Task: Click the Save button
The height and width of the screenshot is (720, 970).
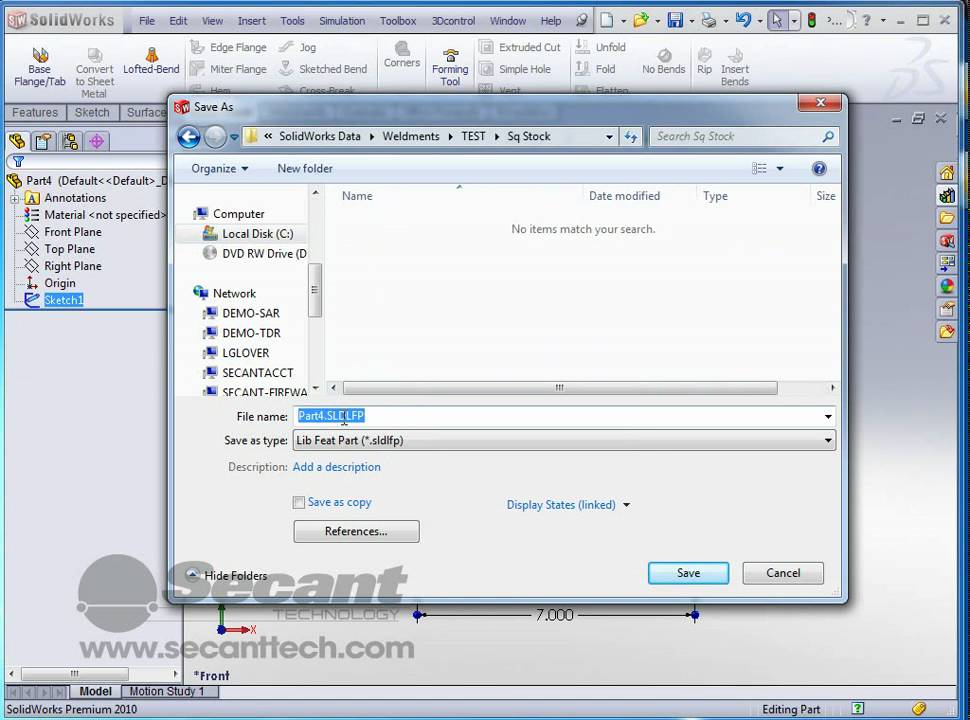Action: tap(689, 573)
